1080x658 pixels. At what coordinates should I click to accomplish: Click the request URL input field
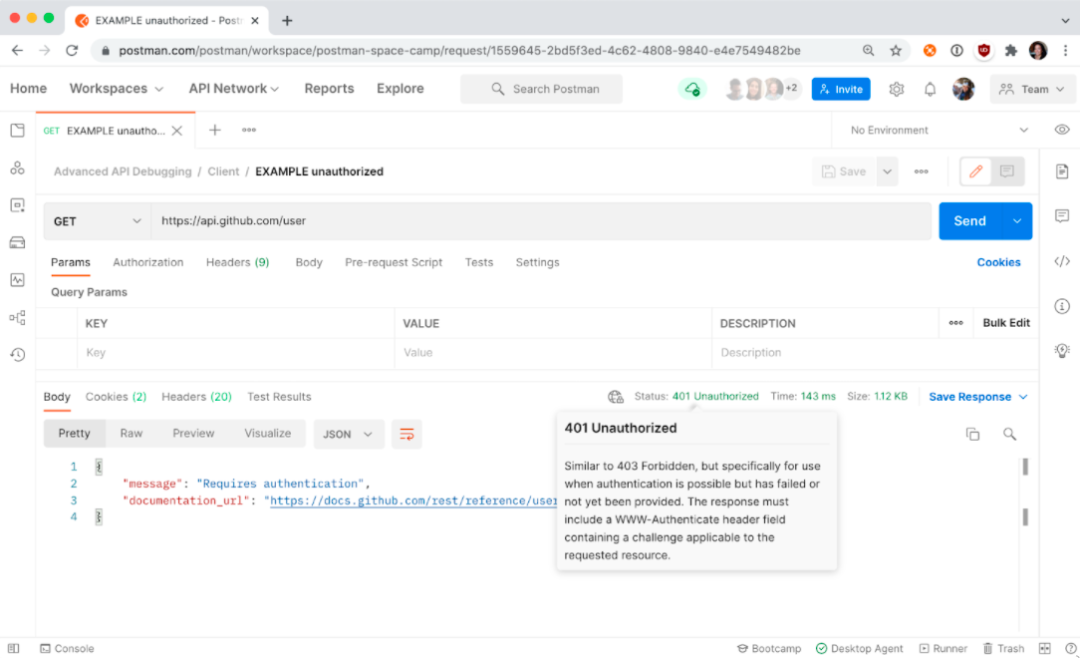coord(540,221)
